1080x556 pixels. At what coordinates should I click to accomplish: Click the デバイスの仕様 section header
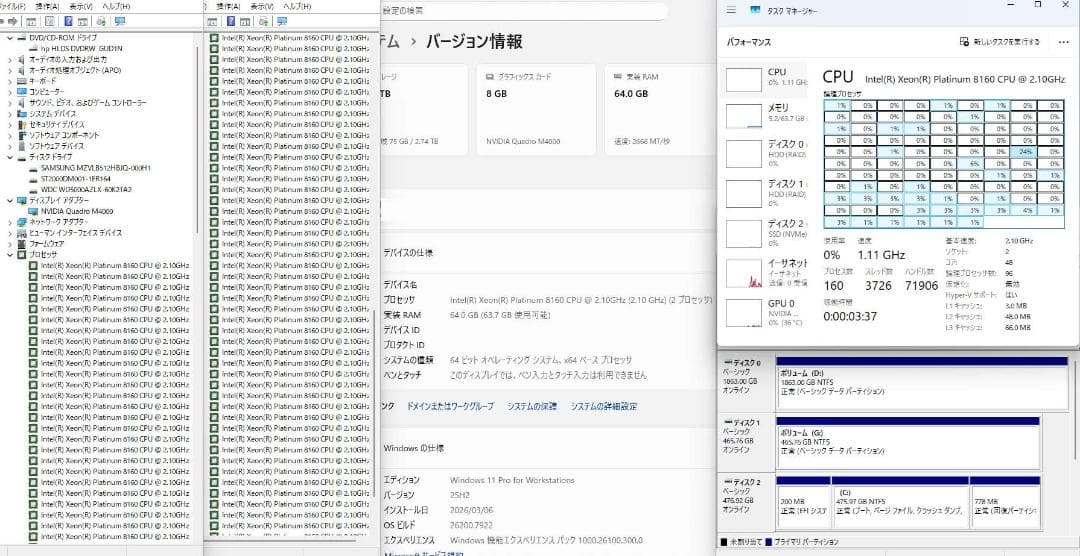pos(408,253)
